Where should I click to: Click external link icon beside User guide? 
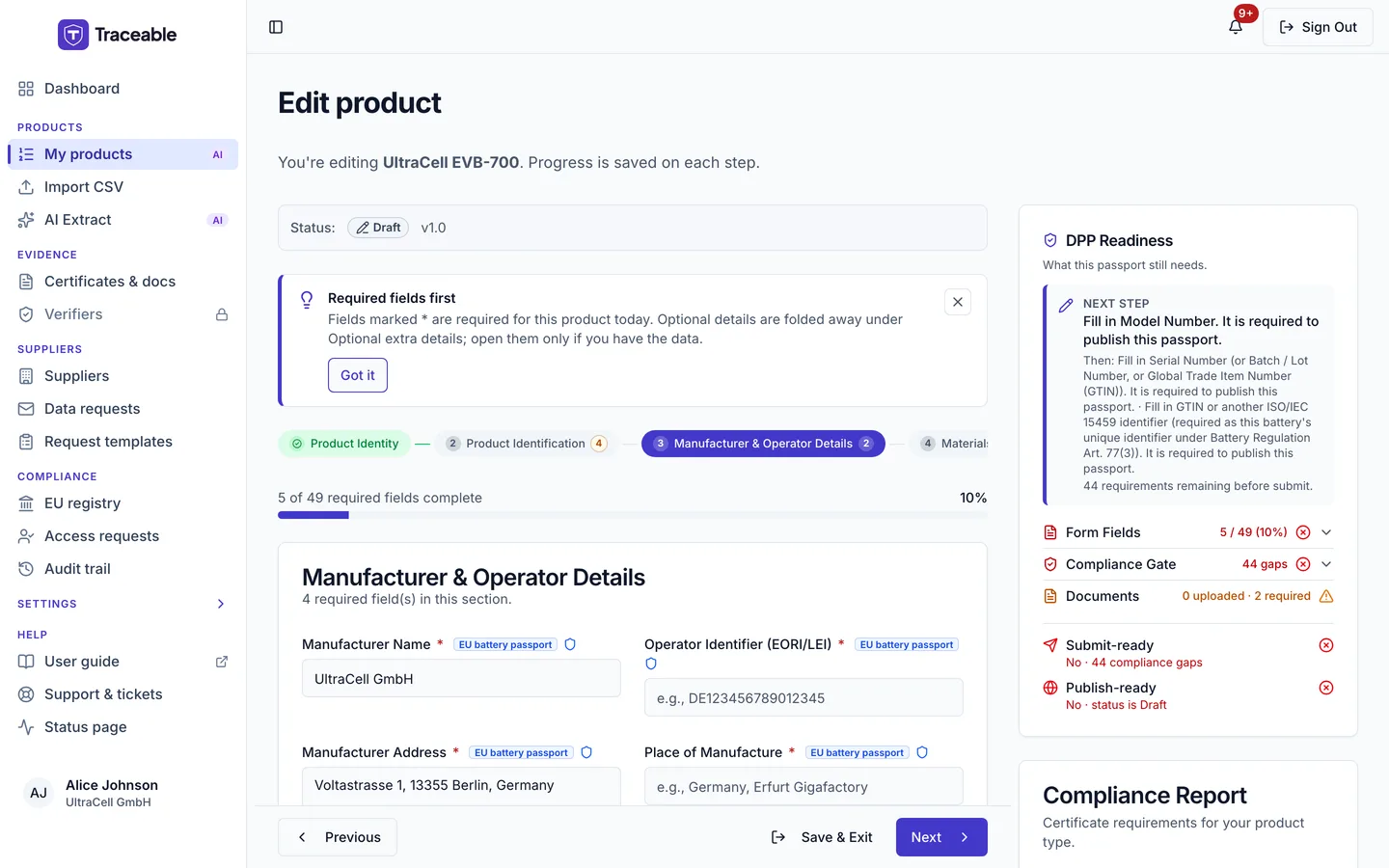coord(222,662)
